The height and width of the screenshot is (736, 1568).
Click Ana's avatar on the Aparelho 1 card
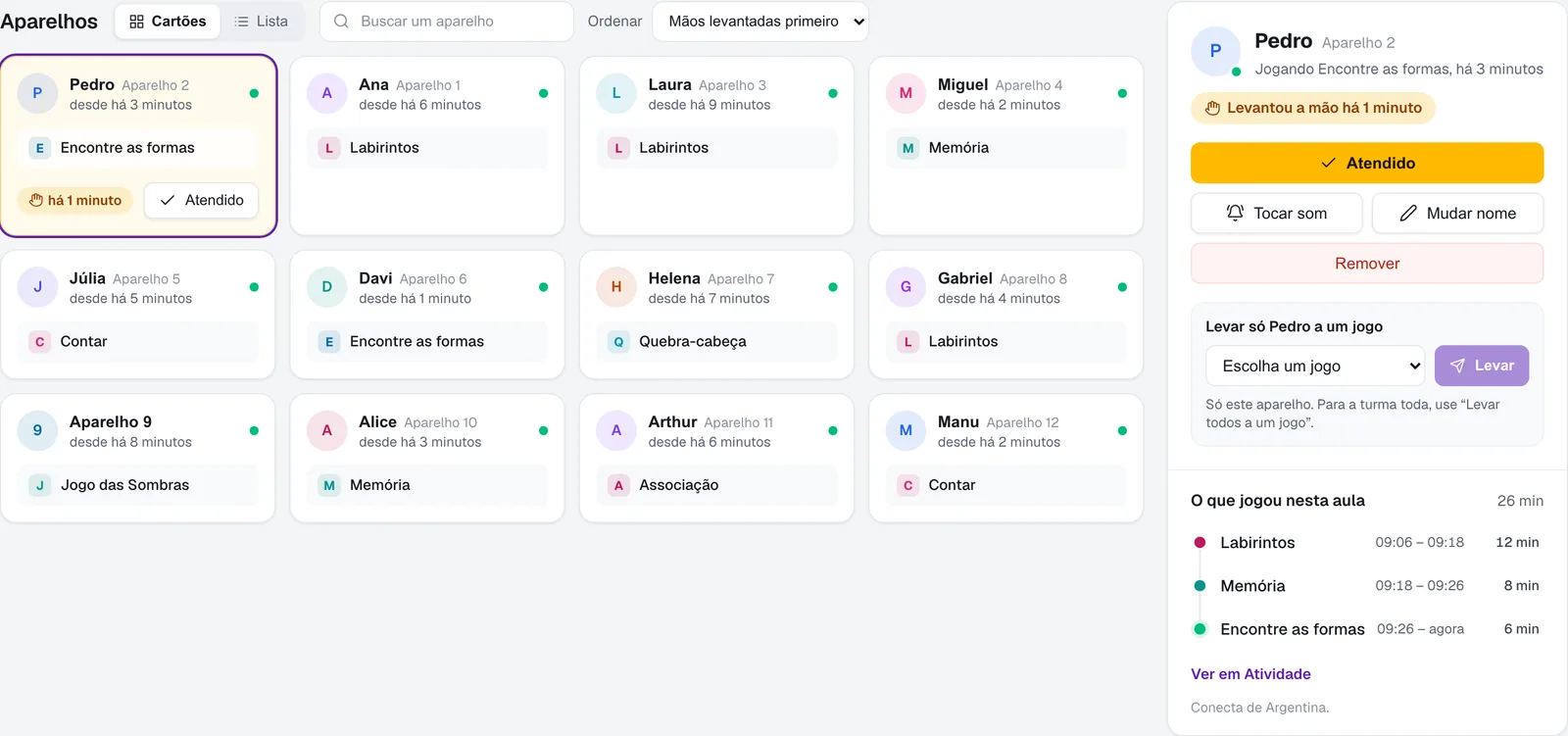pyautogui.click(x=327, y=93)
